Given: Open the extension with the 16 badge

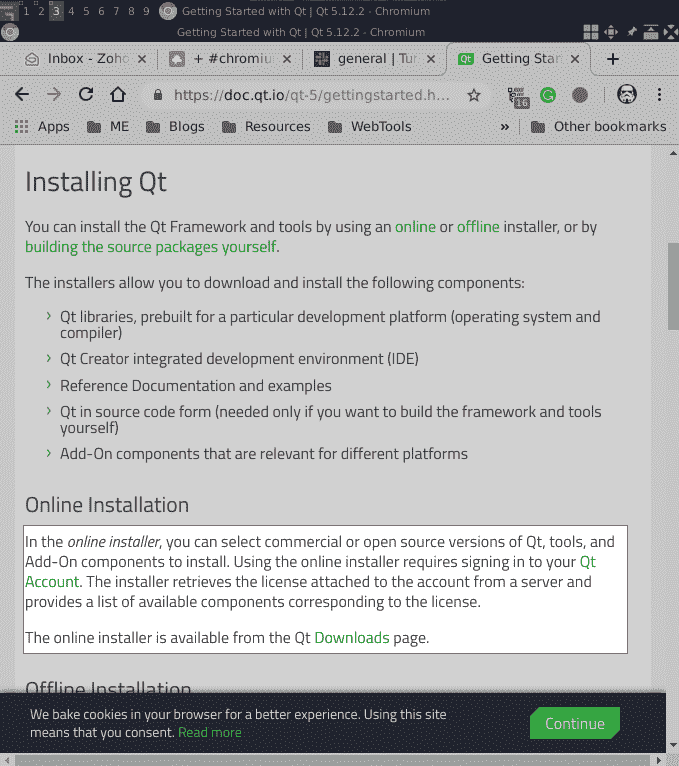Looking at the screenshot, I should point(519,95).
